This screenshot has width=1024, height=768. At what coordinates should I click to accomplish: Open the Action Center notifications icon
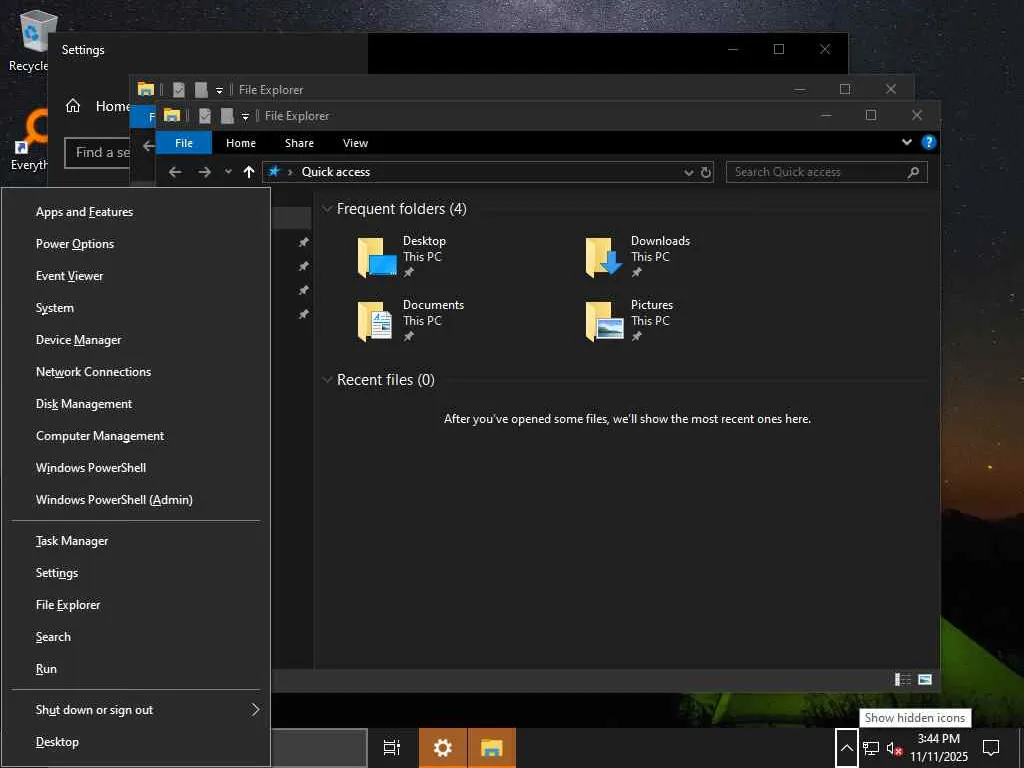click(x=991, y=748)
